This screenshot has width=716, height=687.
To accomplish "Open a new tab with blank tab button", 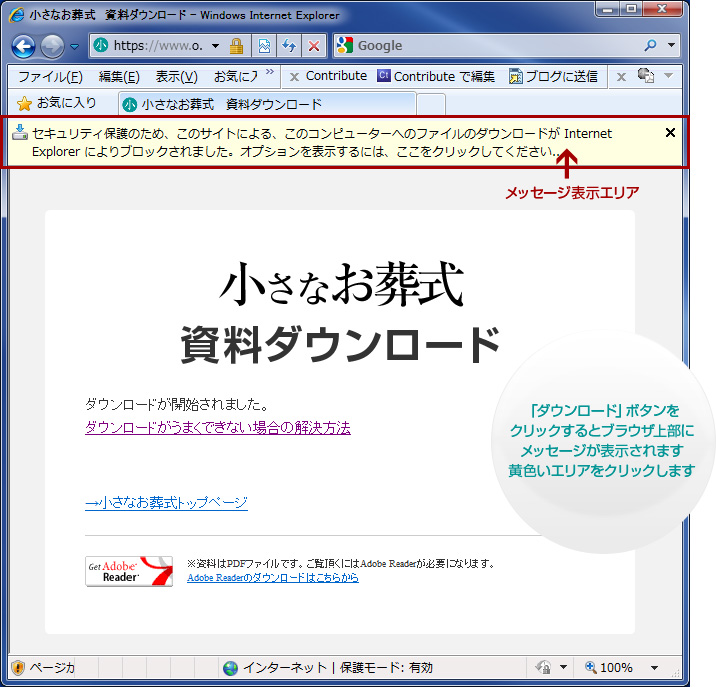I will point(431,105).
